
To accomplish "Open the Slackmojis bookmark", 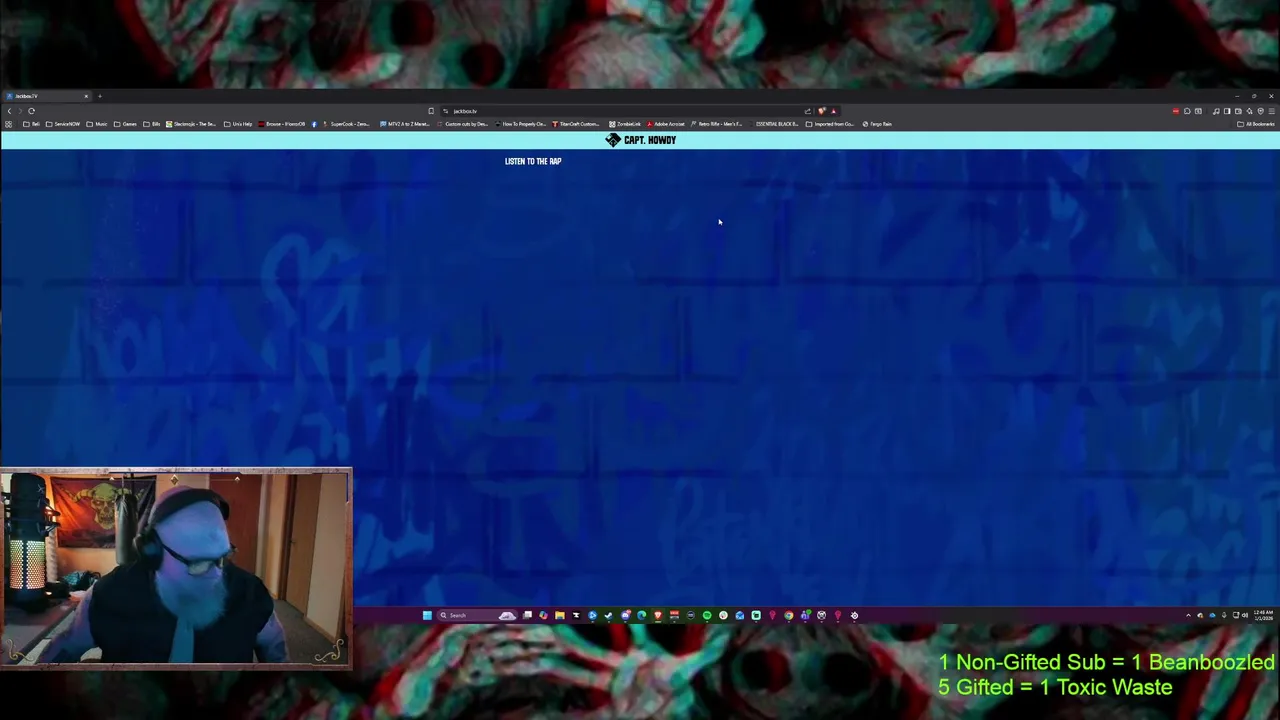I will (x=191, y=124).
